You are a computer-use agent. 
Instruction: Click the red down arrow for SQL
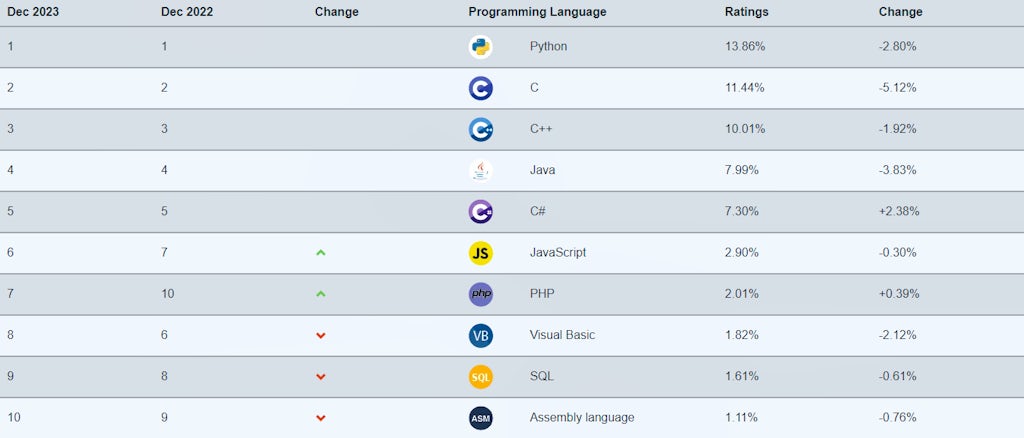[321, 377]
